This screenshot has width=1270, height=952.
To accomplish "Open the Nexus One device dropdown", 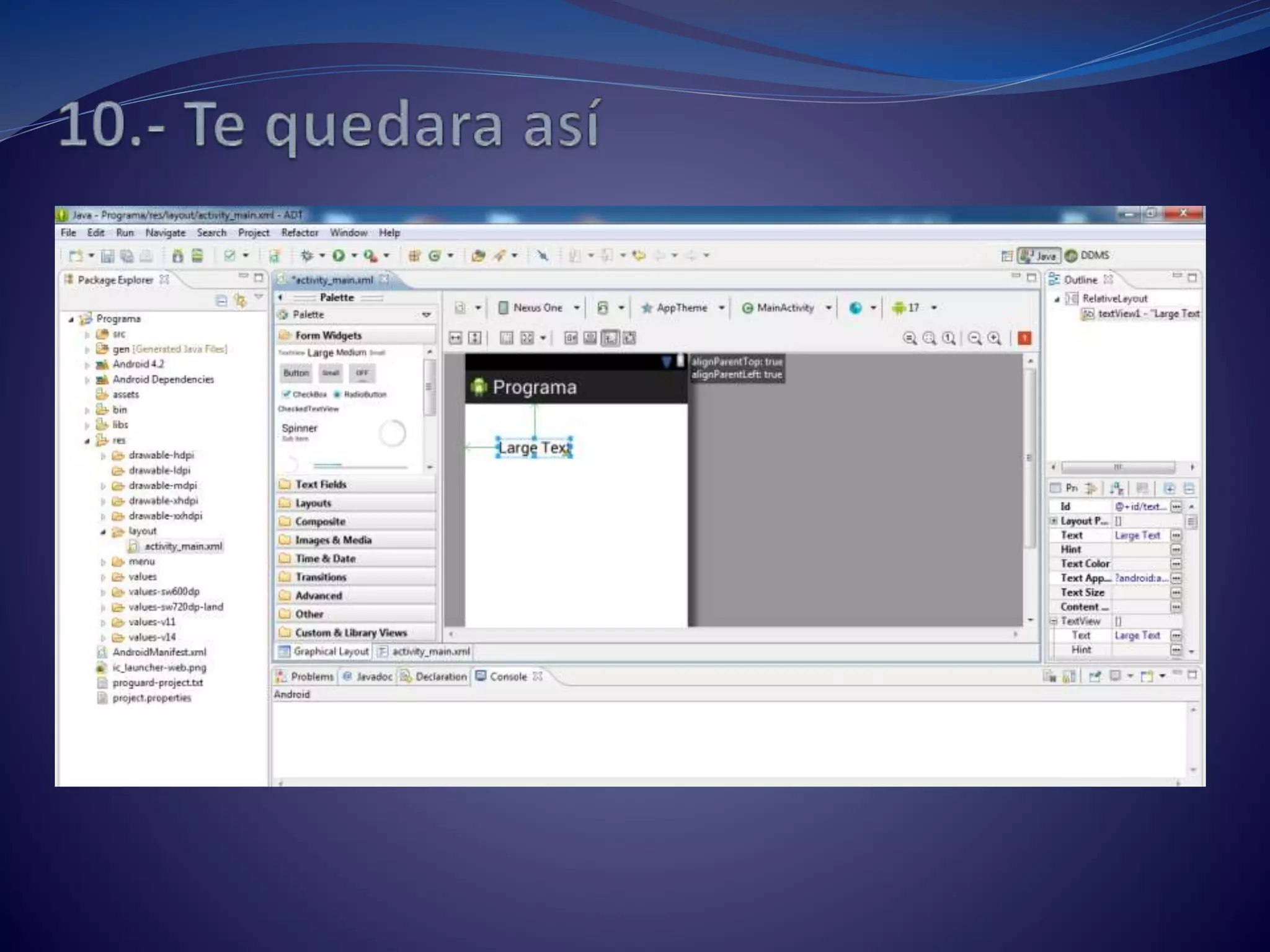I will tap(538, 307).
